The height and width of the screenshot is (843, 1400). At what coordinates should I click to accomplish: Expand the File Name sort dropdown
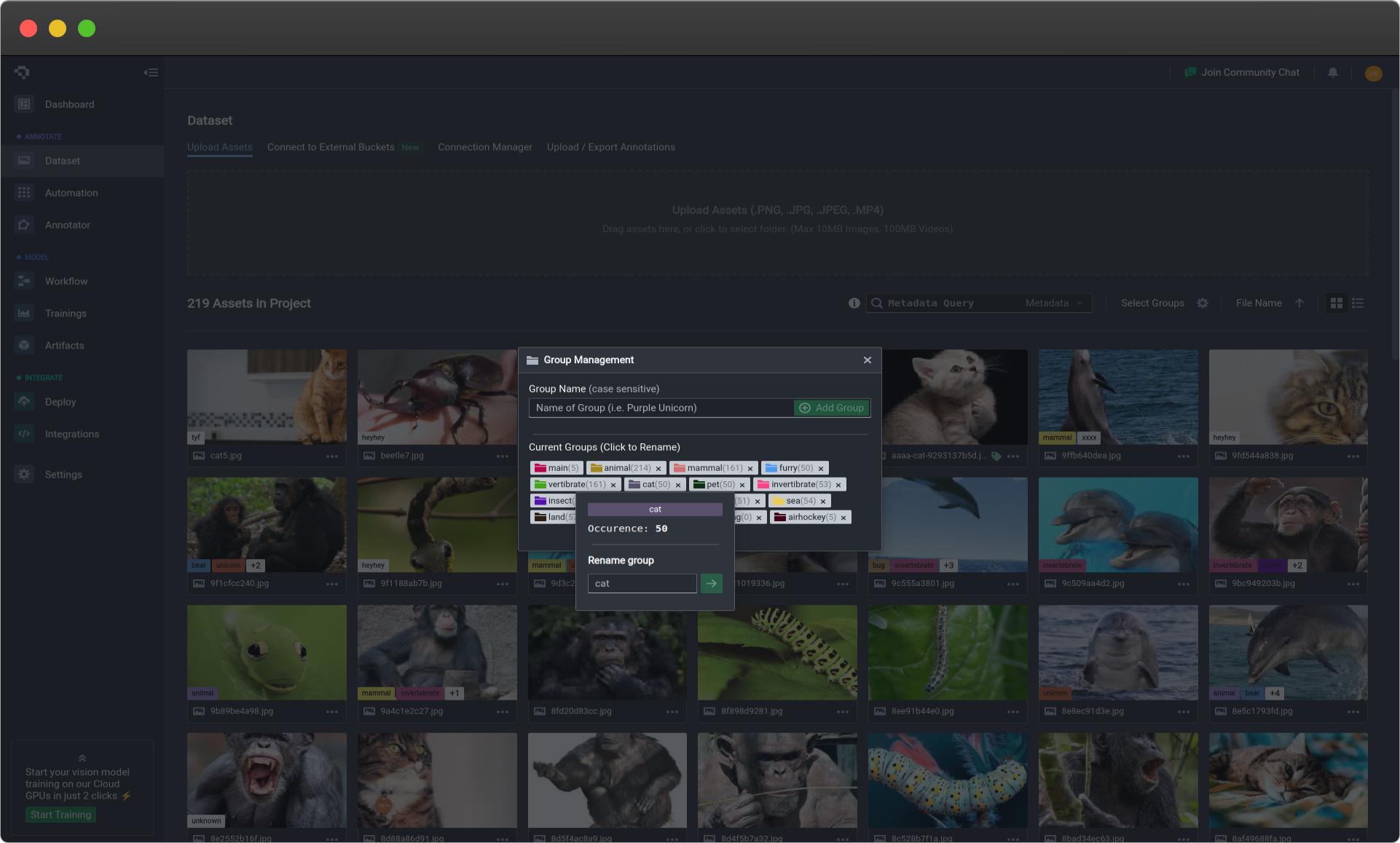pos(1258,303)
